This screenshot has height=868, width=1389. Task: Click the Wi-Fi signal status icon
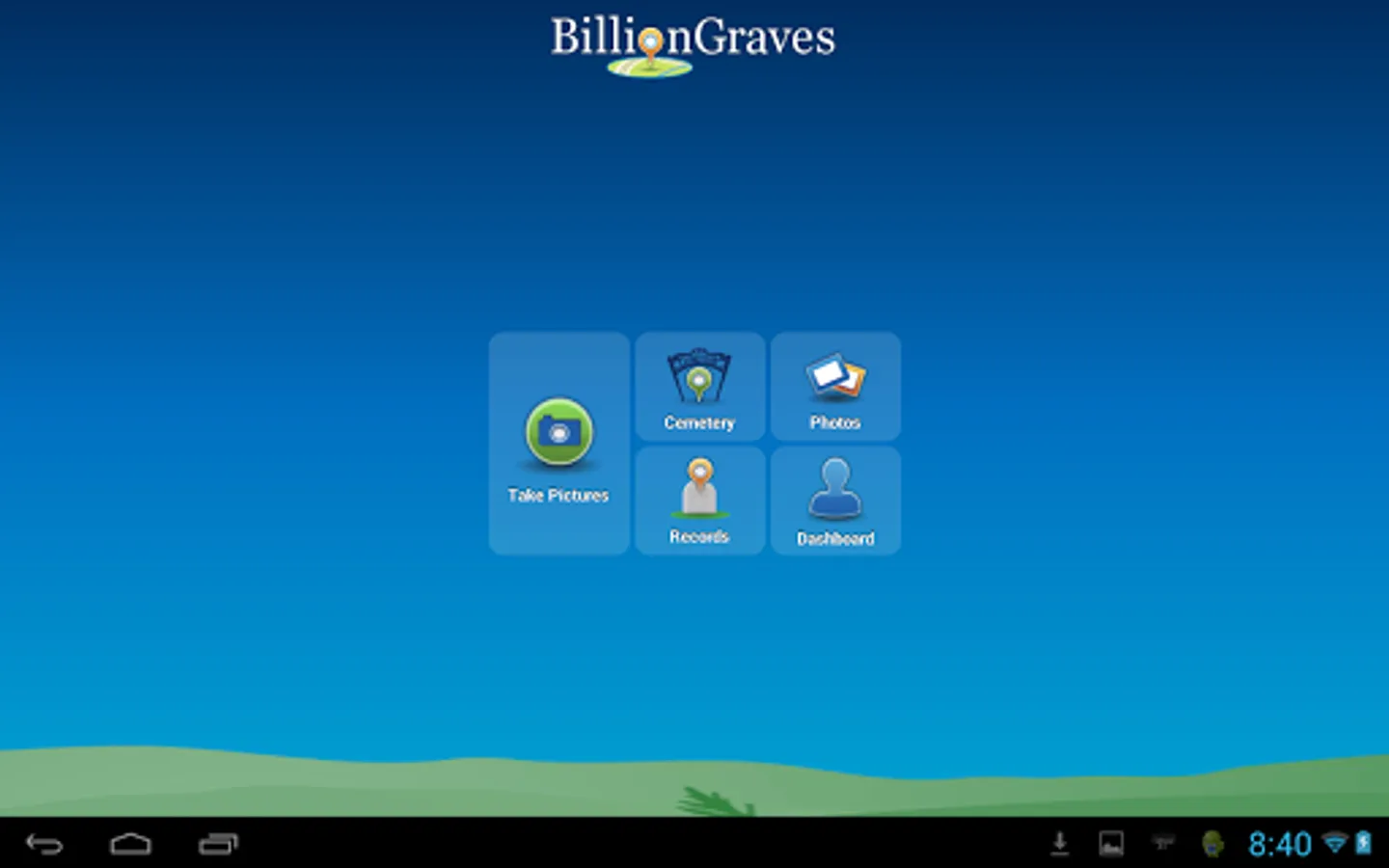pyautogui.click(x=1335, y=843)
